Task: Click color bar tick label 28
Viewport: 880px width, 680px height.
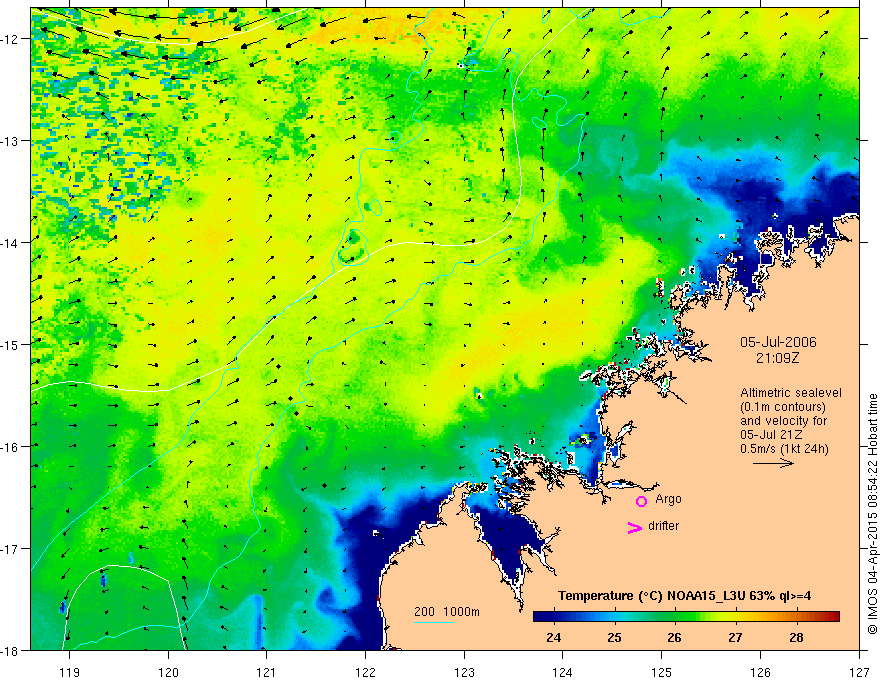Action: [796, 637]
